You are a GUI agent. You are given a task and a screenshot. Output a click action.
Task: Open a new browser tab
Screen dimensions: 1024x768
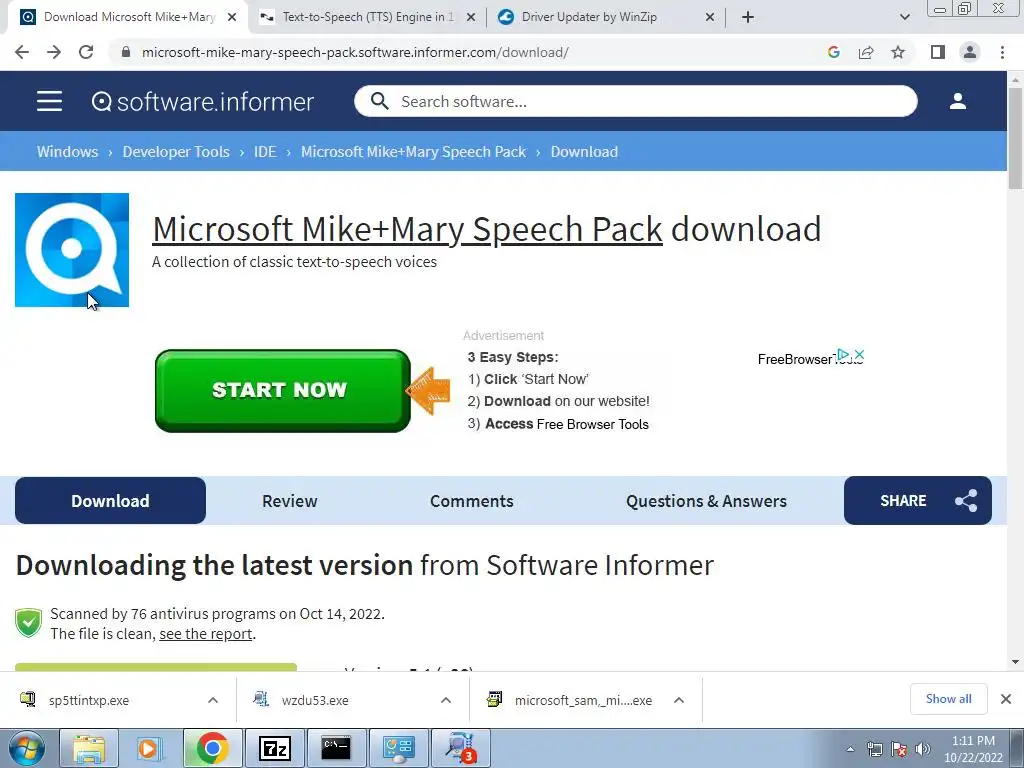(748, 17)
